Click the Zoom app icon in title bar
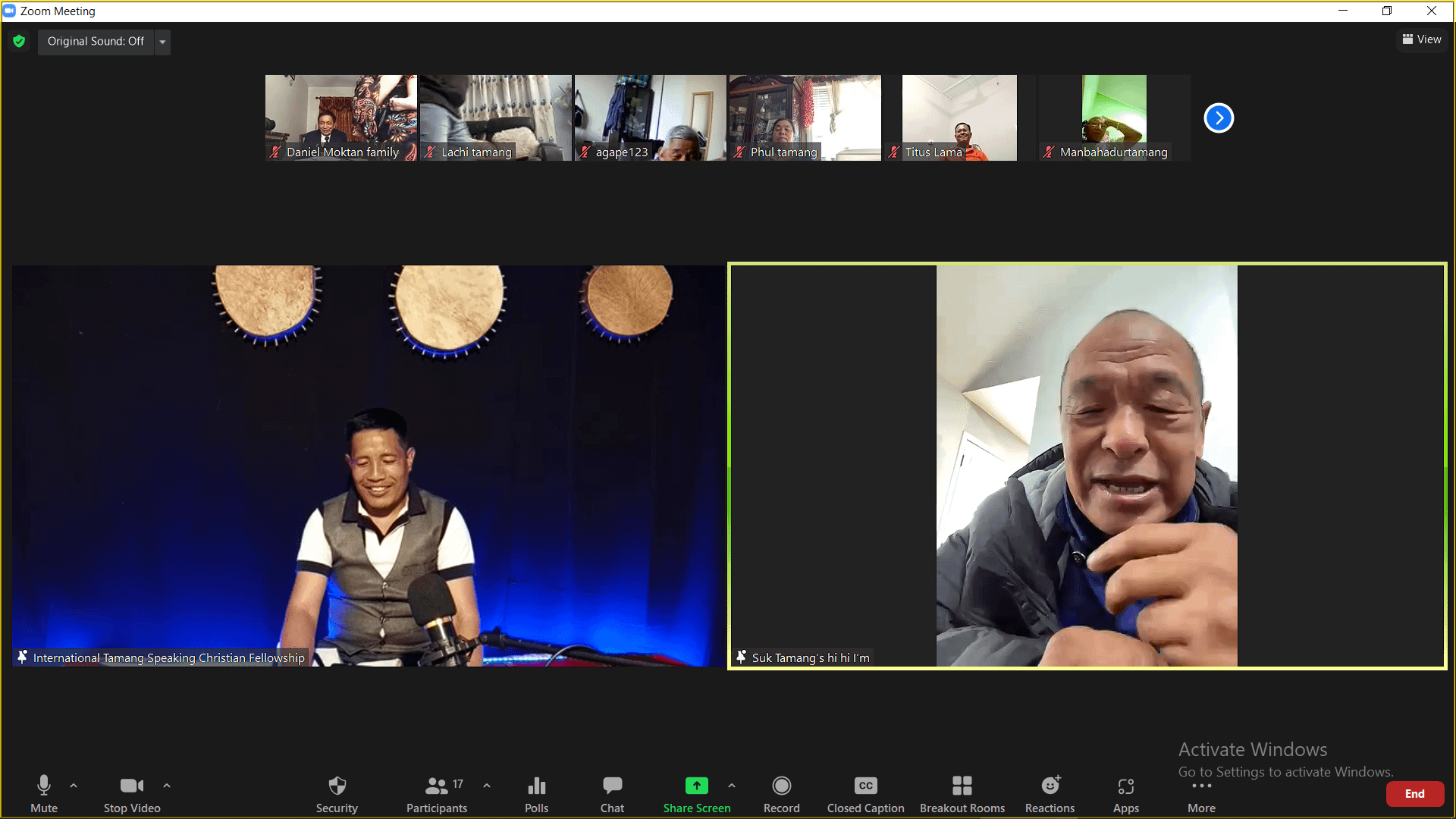The width and height of the screenshot is (1456, 819). [x=10, y=11]
